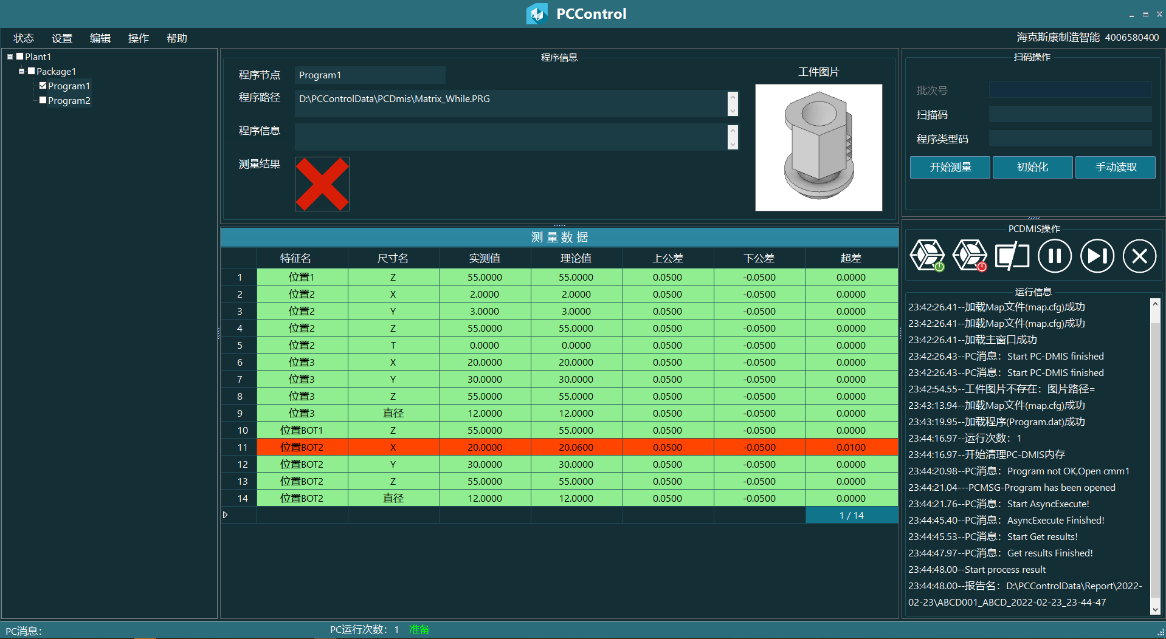
Task: Click the 批次号 input field
Action: (x=1069, y=90)
